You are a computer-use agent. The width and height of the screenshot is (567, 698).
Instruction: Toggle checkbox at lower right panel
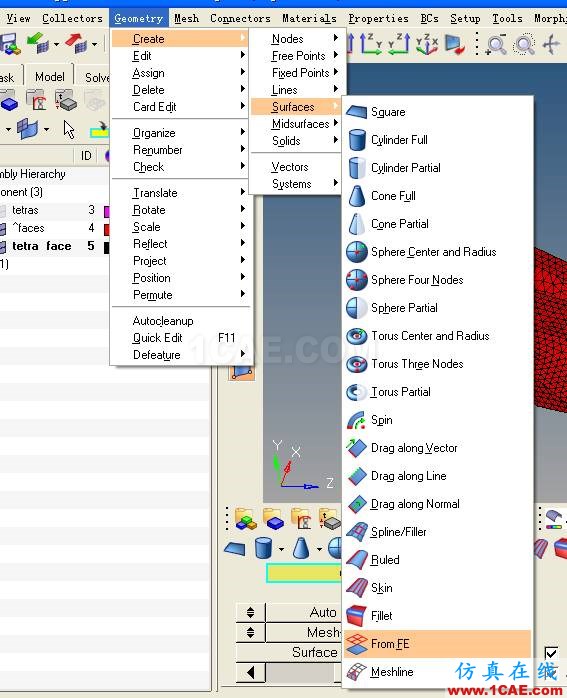pos(551,653)
